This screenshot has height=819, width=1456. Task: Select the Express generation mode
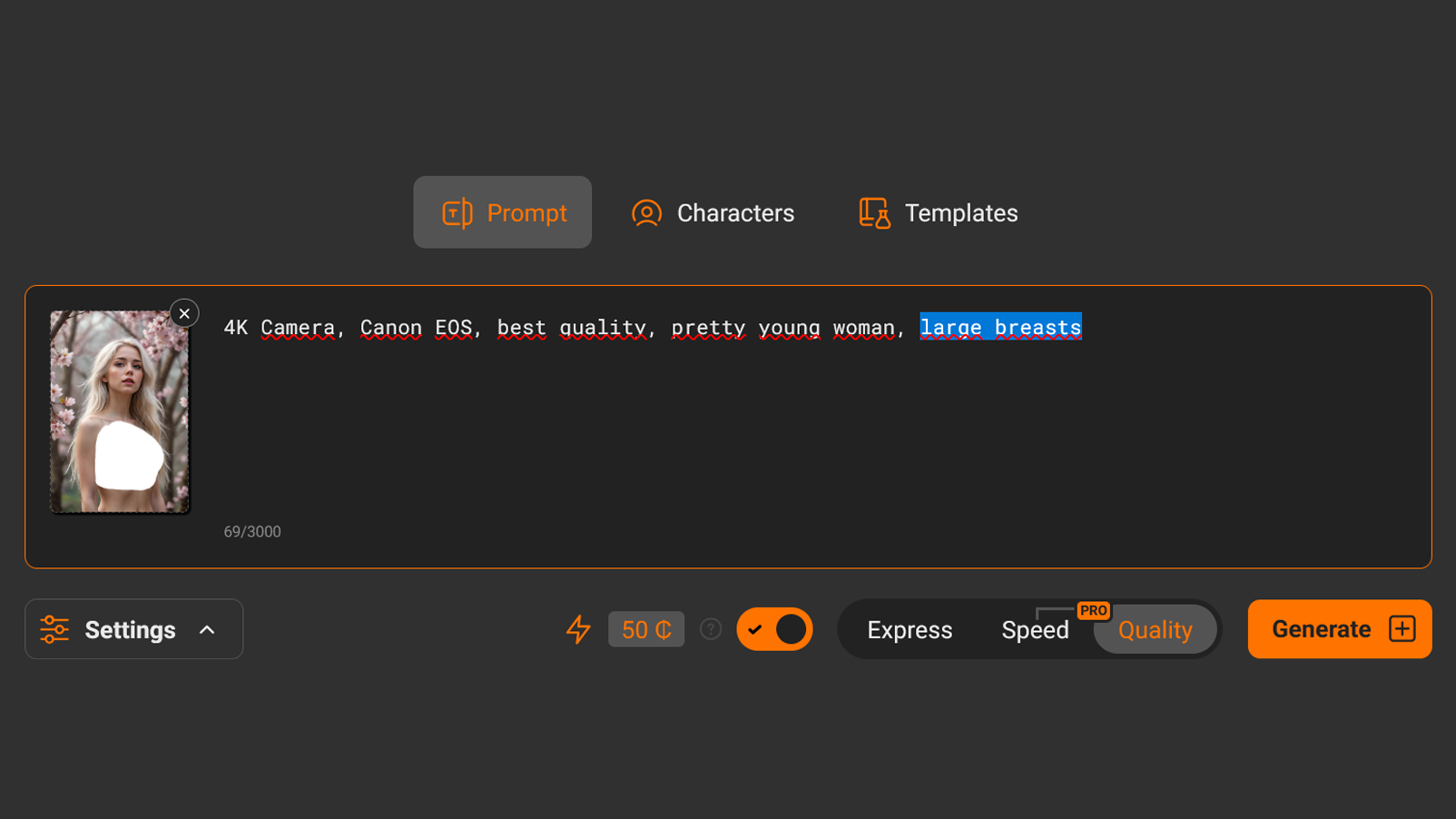tap(909, 630)
